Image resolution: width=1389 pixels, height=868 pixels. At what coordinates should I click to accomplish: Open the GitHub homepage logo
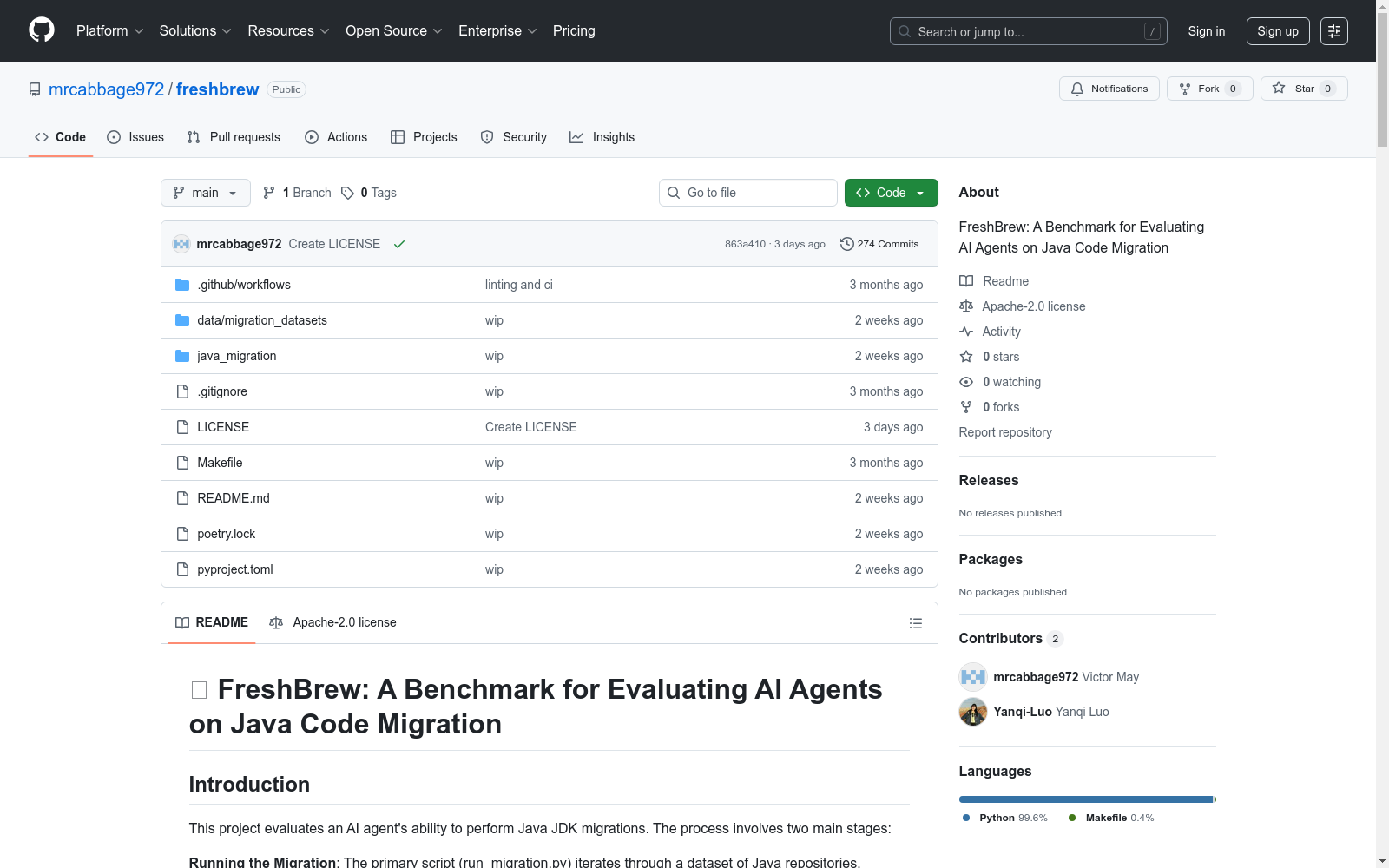pos(42,30)
